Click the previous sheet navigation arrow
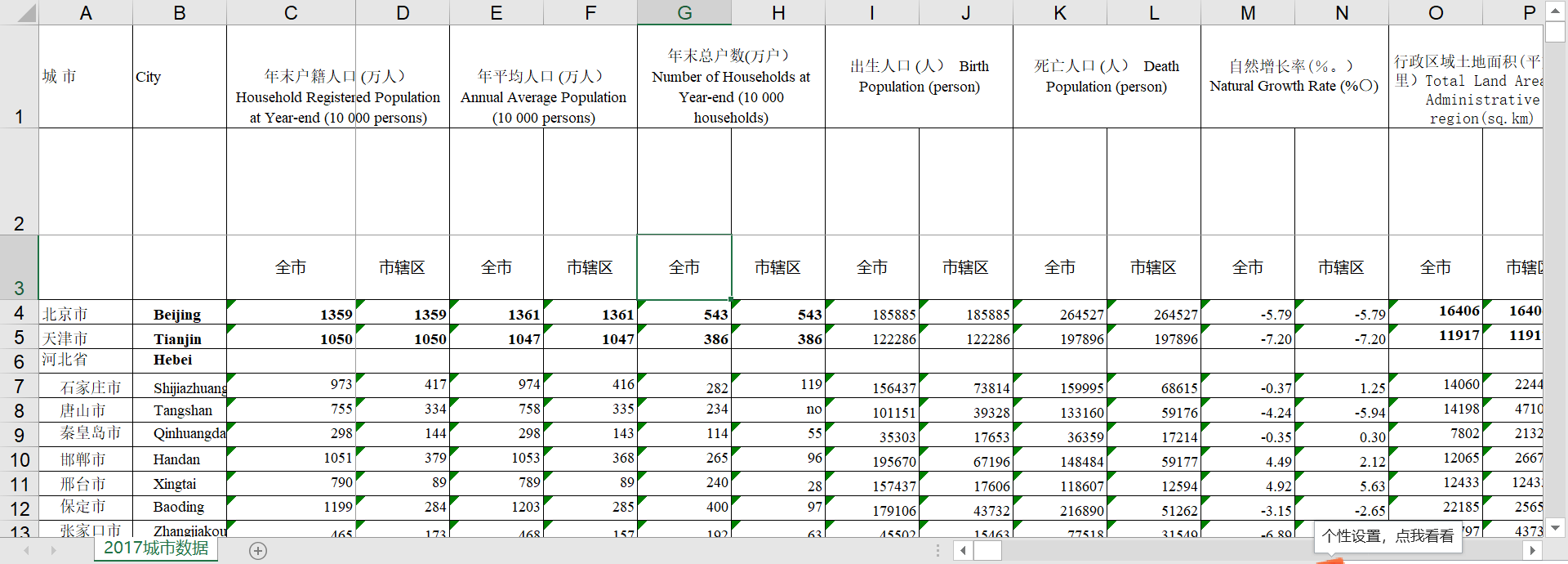This screenshot has width=1568, height=564. [x=27, y=551]
